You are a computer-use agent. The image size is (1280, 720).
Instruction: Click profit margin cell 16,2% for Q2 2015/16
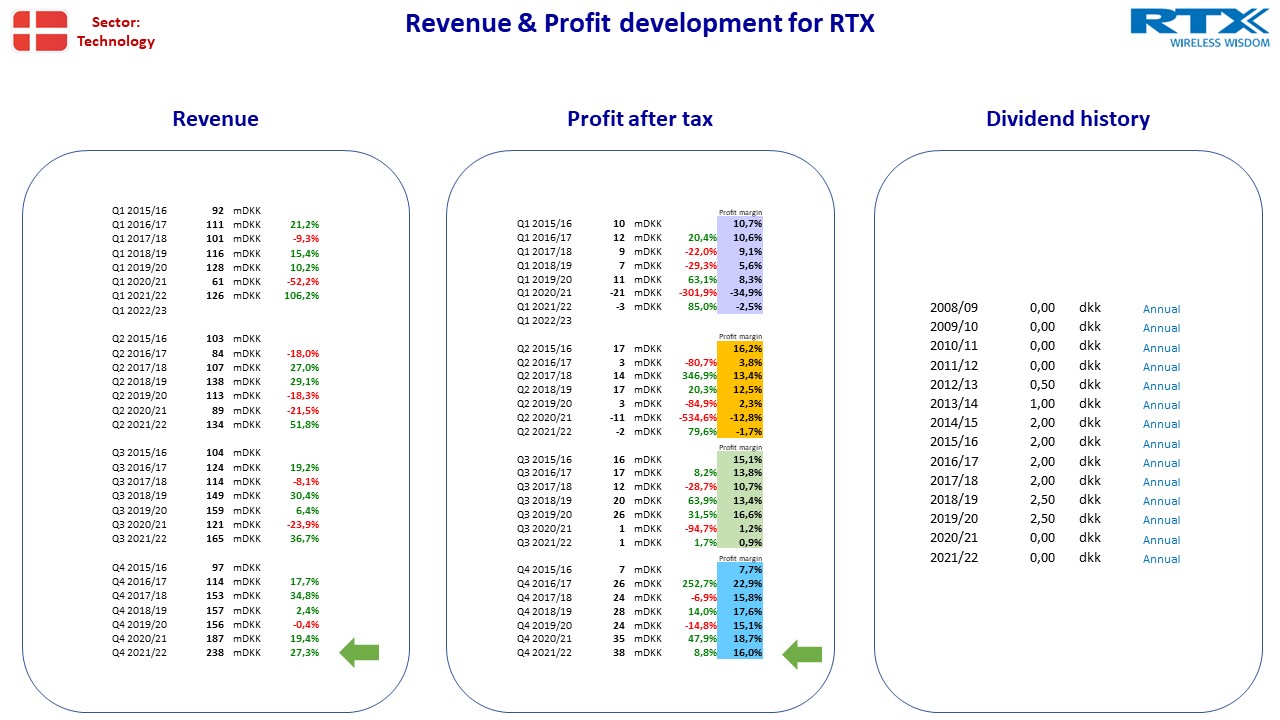click(x=740, y=349)
